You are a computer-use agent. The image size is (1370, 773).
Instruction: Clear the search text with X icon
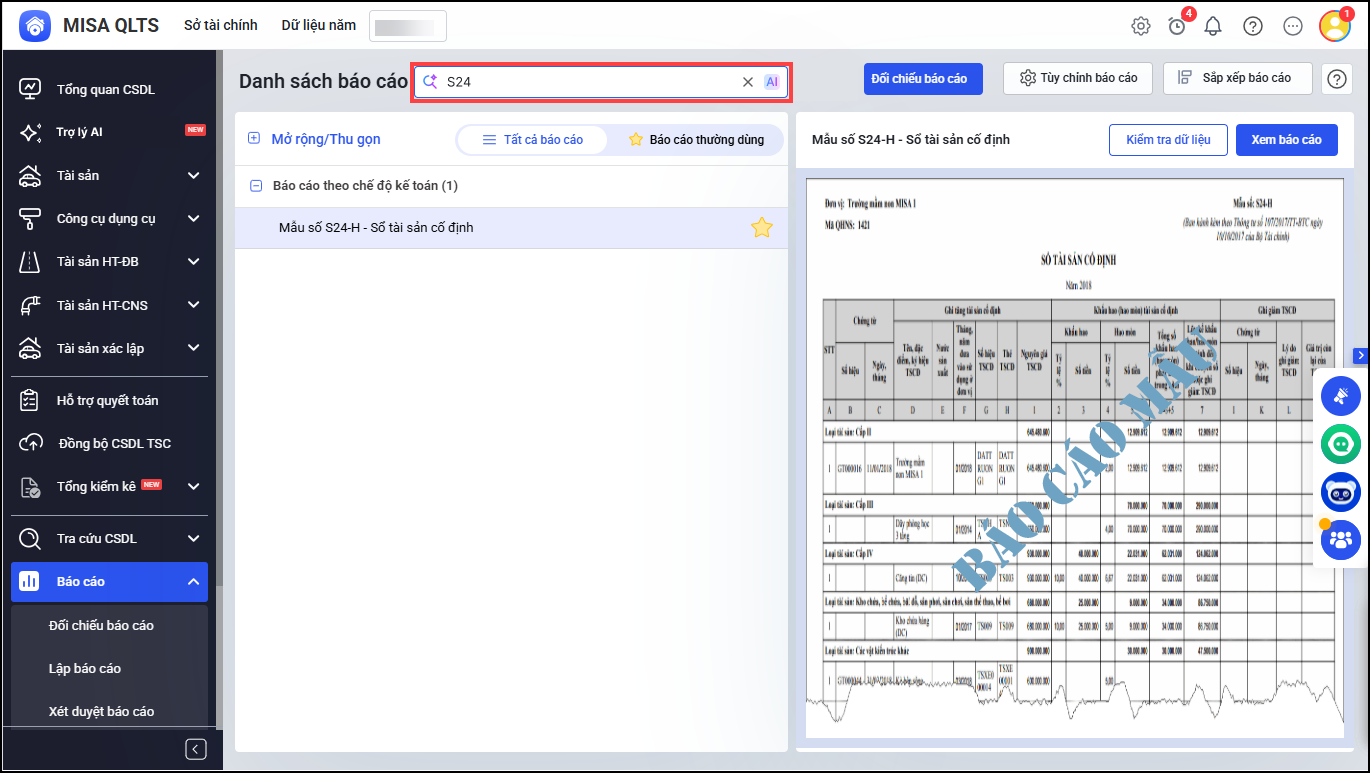747,82
